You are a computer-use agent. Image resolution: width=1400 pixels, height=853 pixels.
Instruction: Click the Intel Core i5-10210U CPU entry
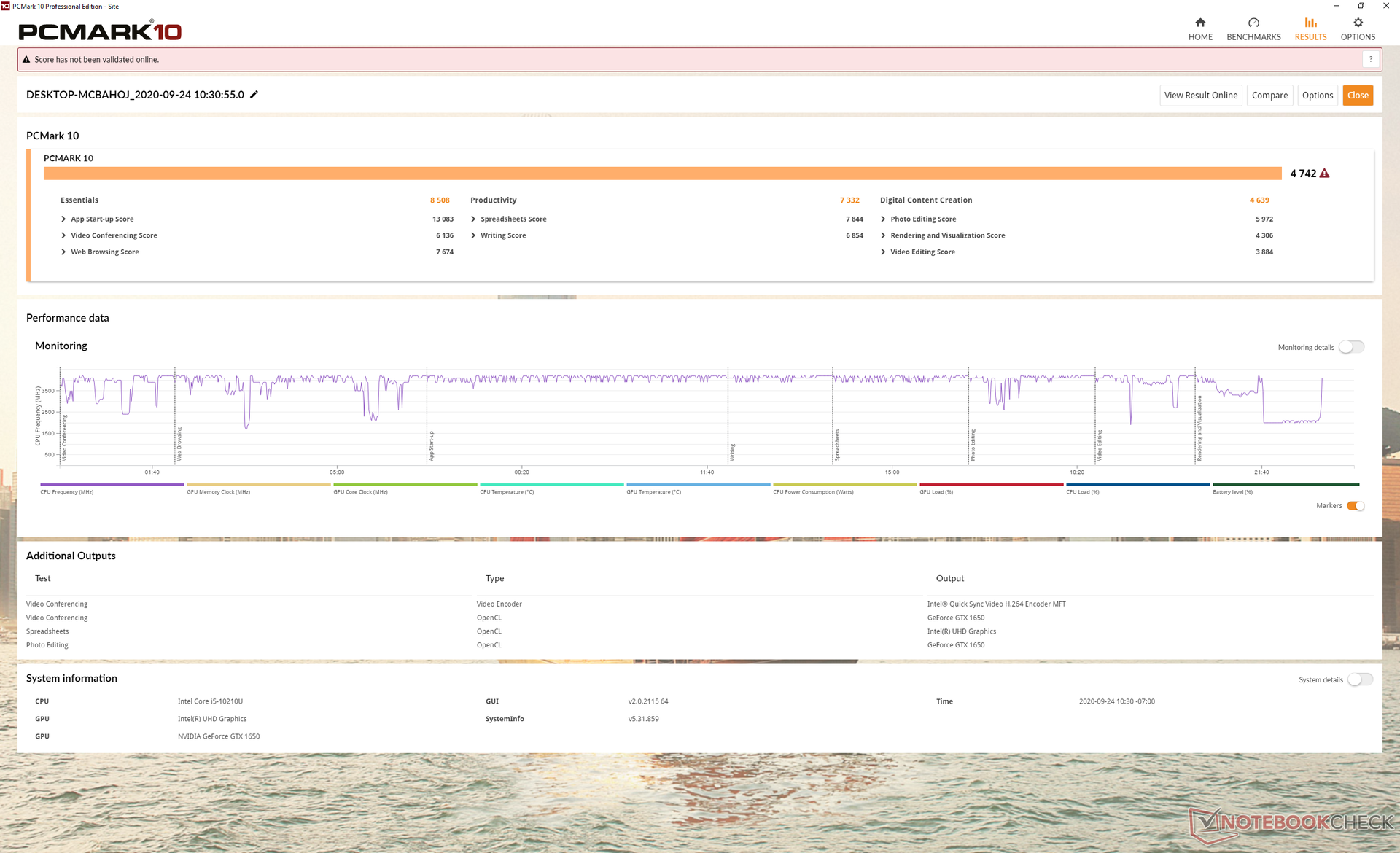[210, 701]
